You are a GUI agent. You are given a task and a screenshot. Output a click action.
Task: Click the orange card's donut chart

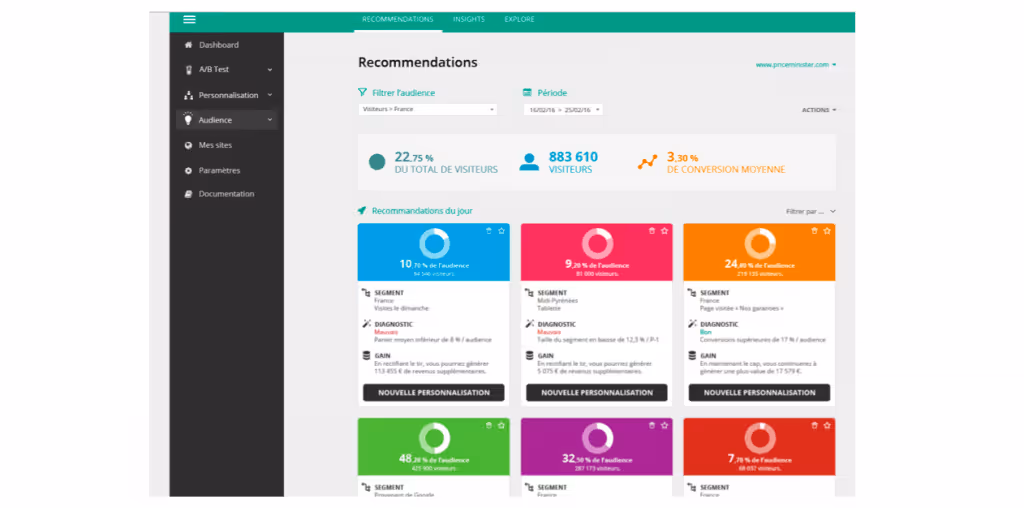click(x=760, y=243)
